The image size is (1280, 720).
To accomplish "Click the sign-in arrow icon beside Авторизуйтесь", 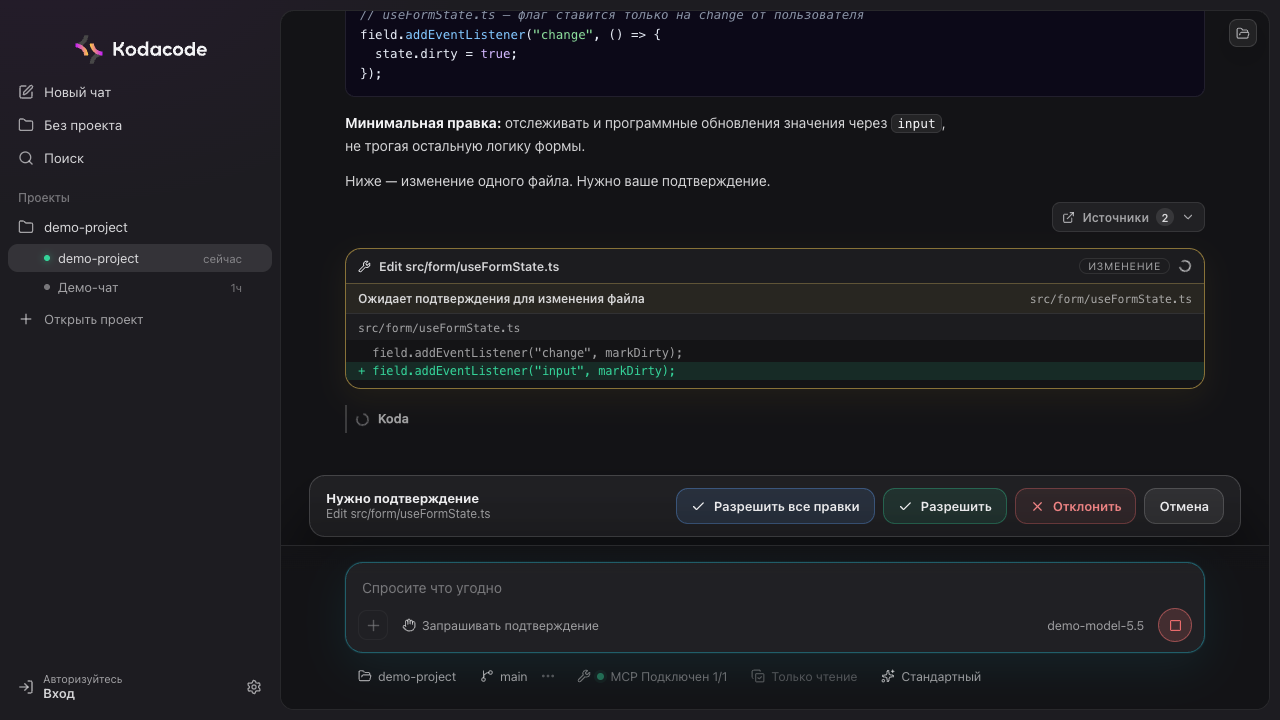I will click(x=26, y=687).
